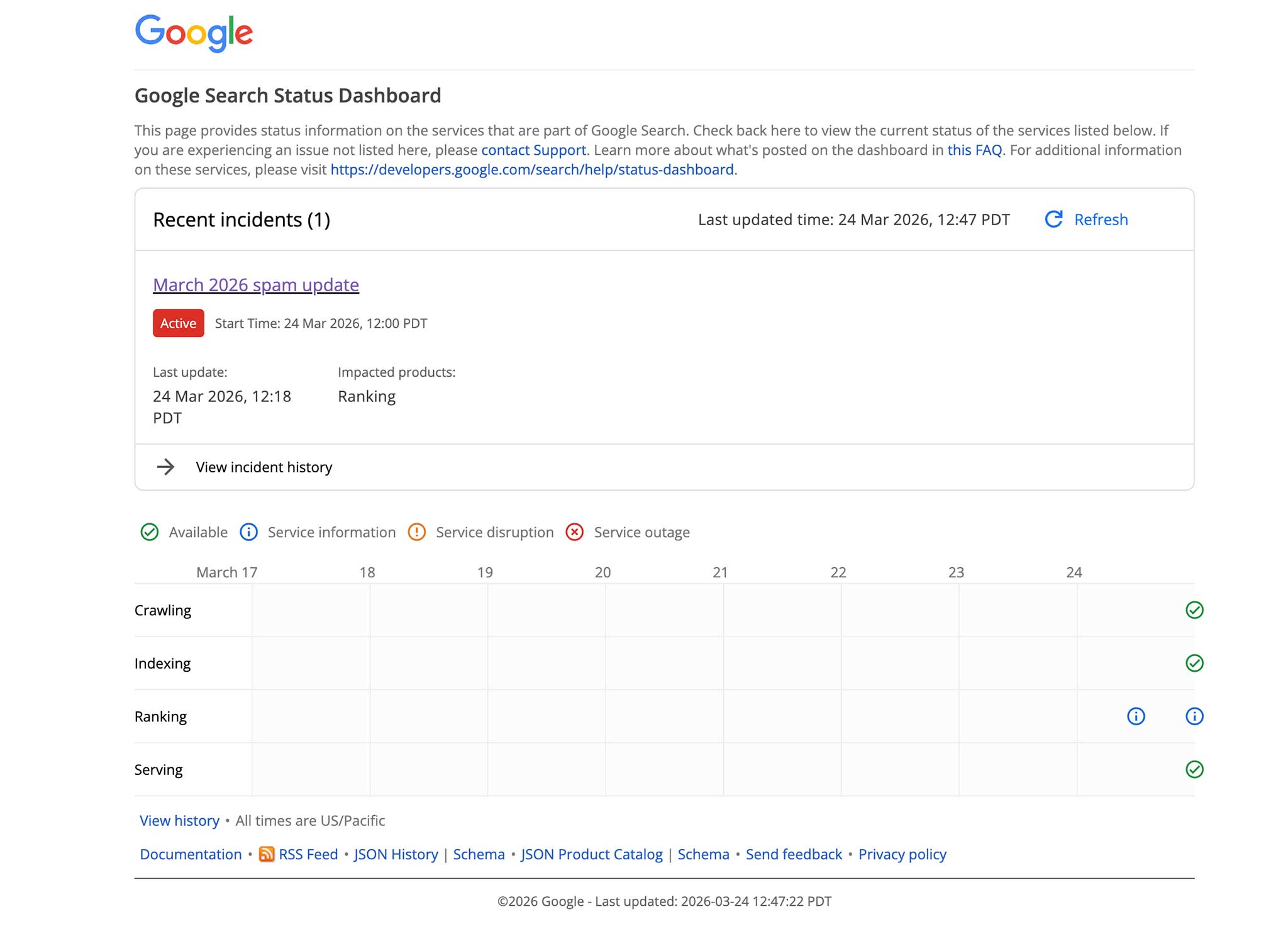
Task: Open the Documentation footer link
Action: (191, 855)
